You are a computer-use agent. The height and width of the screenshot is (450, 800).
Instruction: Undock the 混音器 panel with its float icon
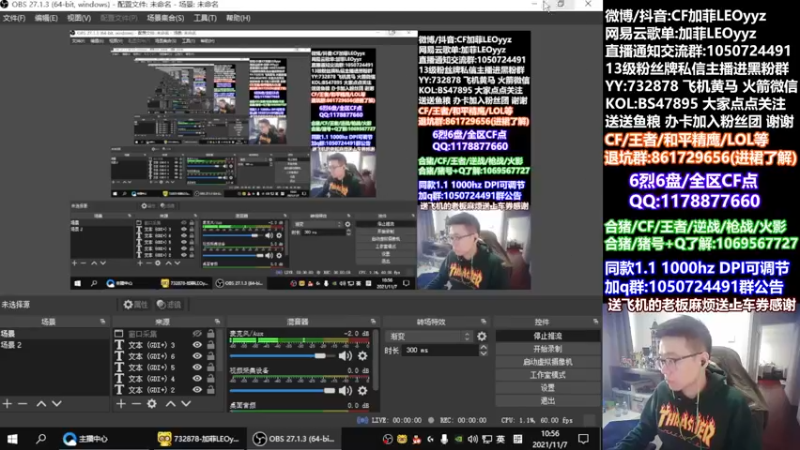pyautogui.click(x=373, y=321)
